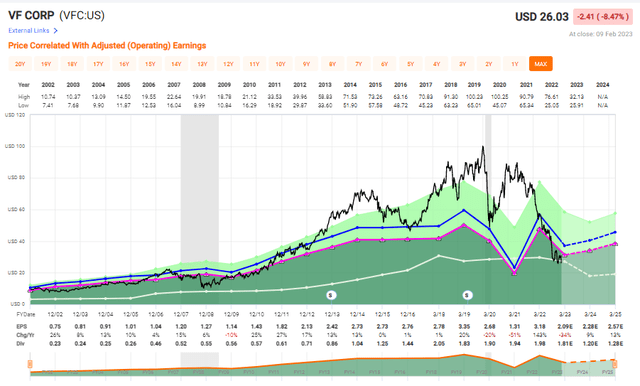Click the 2020 High value 100.25
The image size is (640, 386).
click(x=500, y=97)
